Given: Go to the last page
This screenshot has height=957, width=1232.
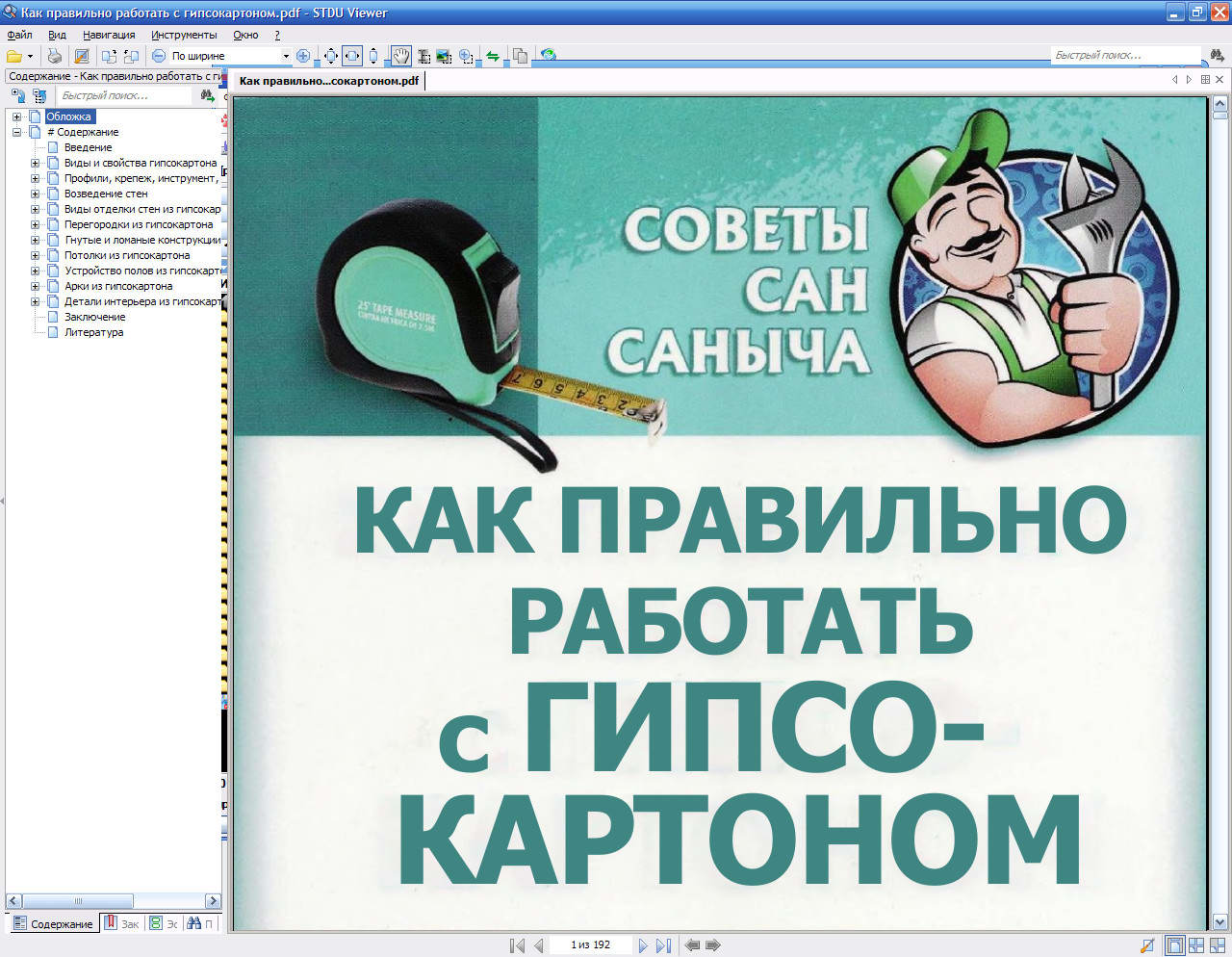Looking at the screenshot, I should pyautogui.click(x=663, y=945).
